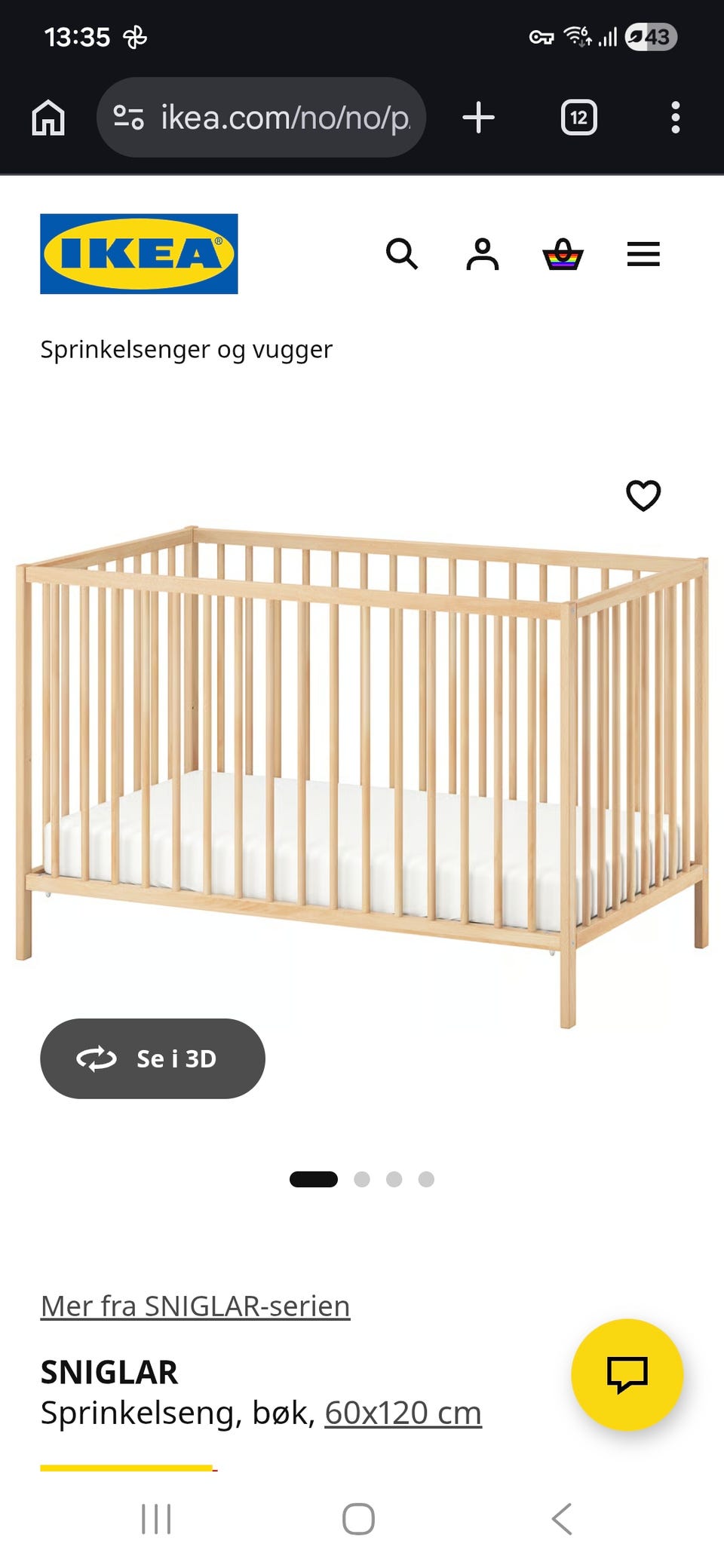Open the tab switcher showing 12 tabs
724x1568 pixels.
[579, 118]
